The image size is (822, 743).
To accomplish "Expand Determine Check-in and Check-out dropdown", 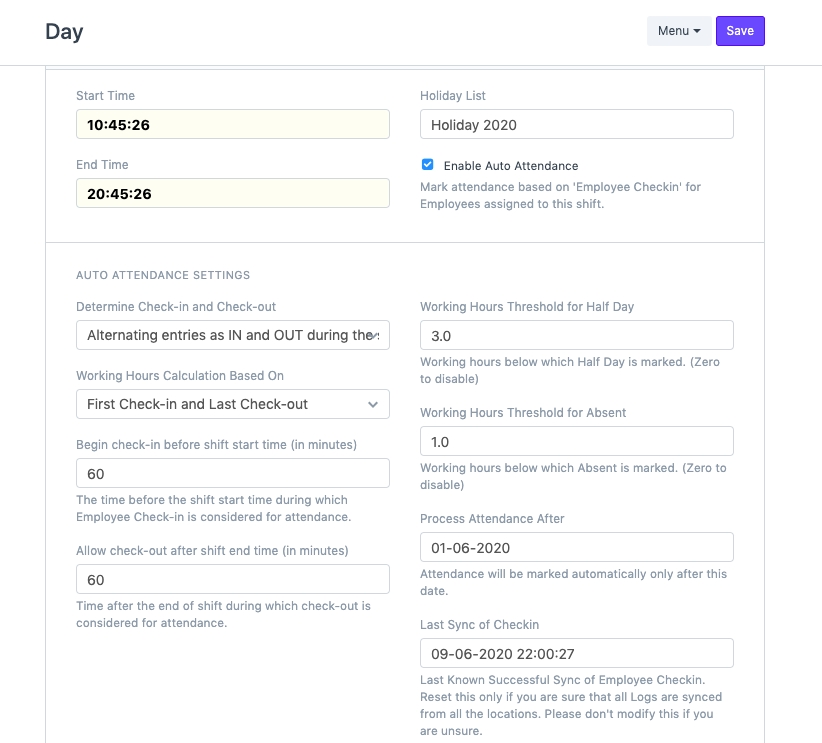I will [x=232, y=335].
